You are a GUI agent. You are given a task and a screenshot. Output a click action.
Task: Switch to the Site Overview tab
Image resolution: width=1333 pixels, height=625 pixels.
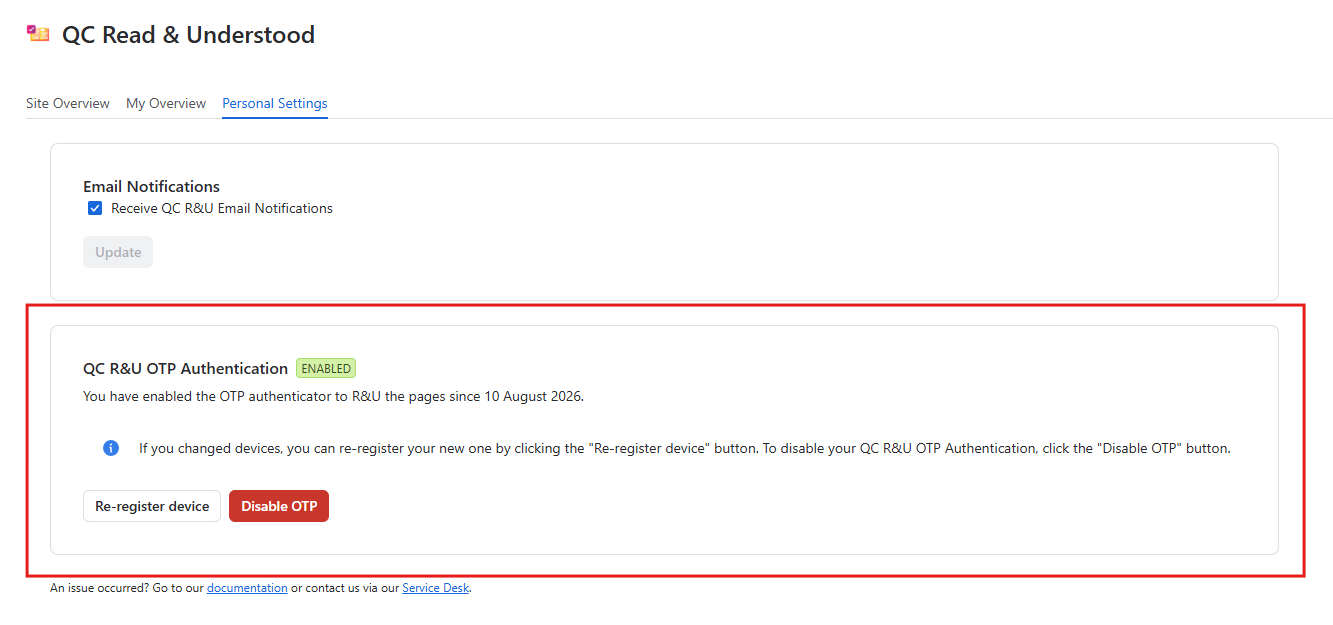(68, 103)
